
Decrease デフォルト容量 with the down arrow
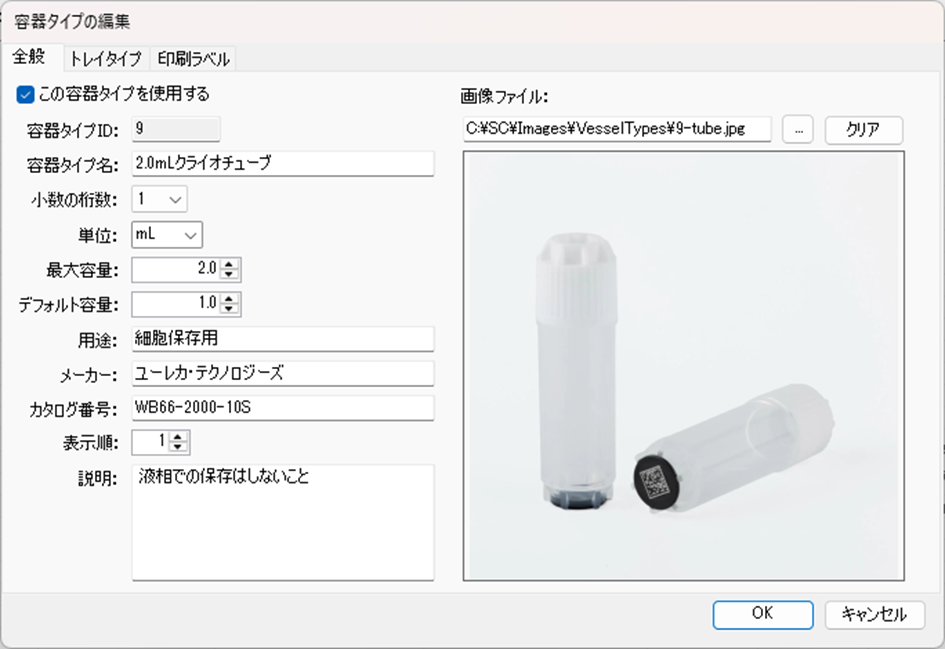(x=229, y=310)
